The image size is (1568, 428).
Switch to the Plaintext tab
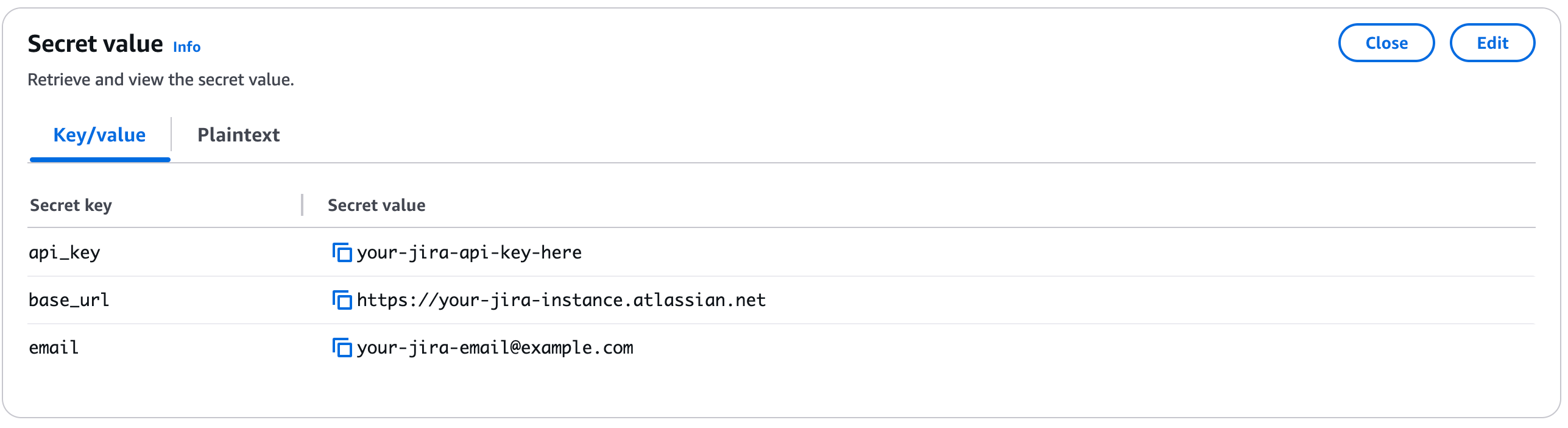coord(238,135)
